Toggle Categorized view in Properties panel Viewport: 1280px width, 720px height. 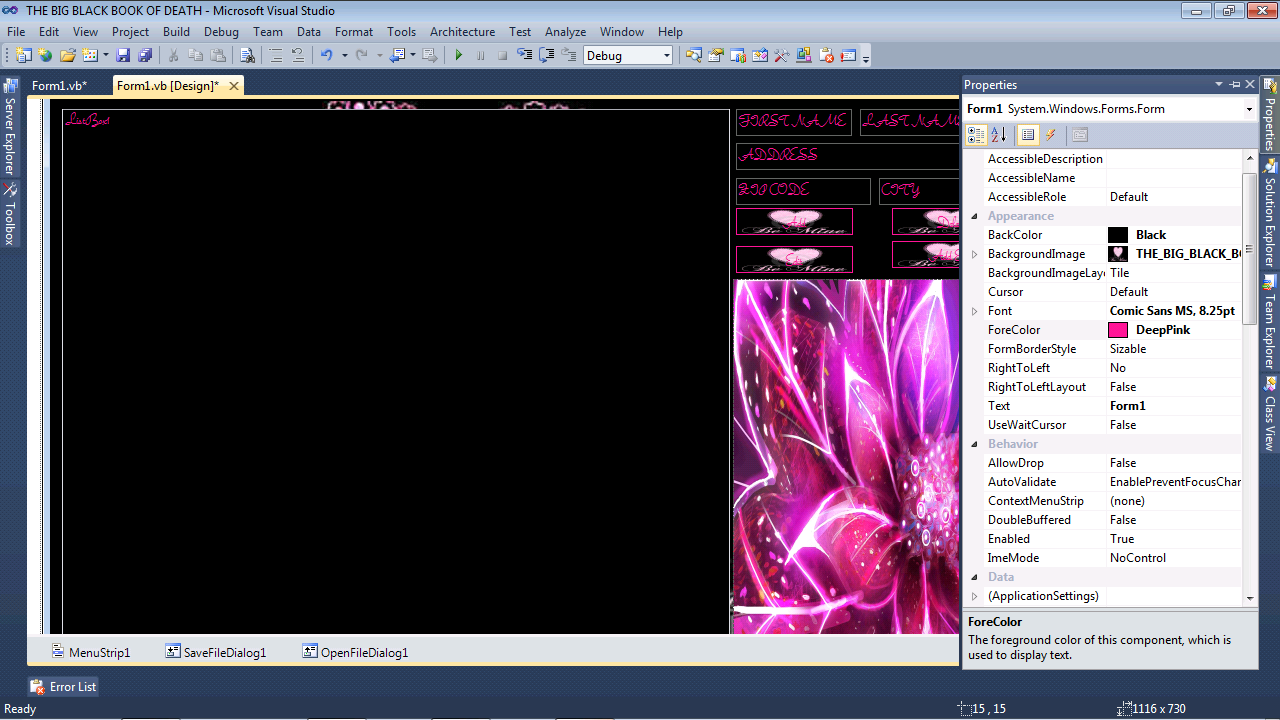pyautogui.click(x=976, y=135)
